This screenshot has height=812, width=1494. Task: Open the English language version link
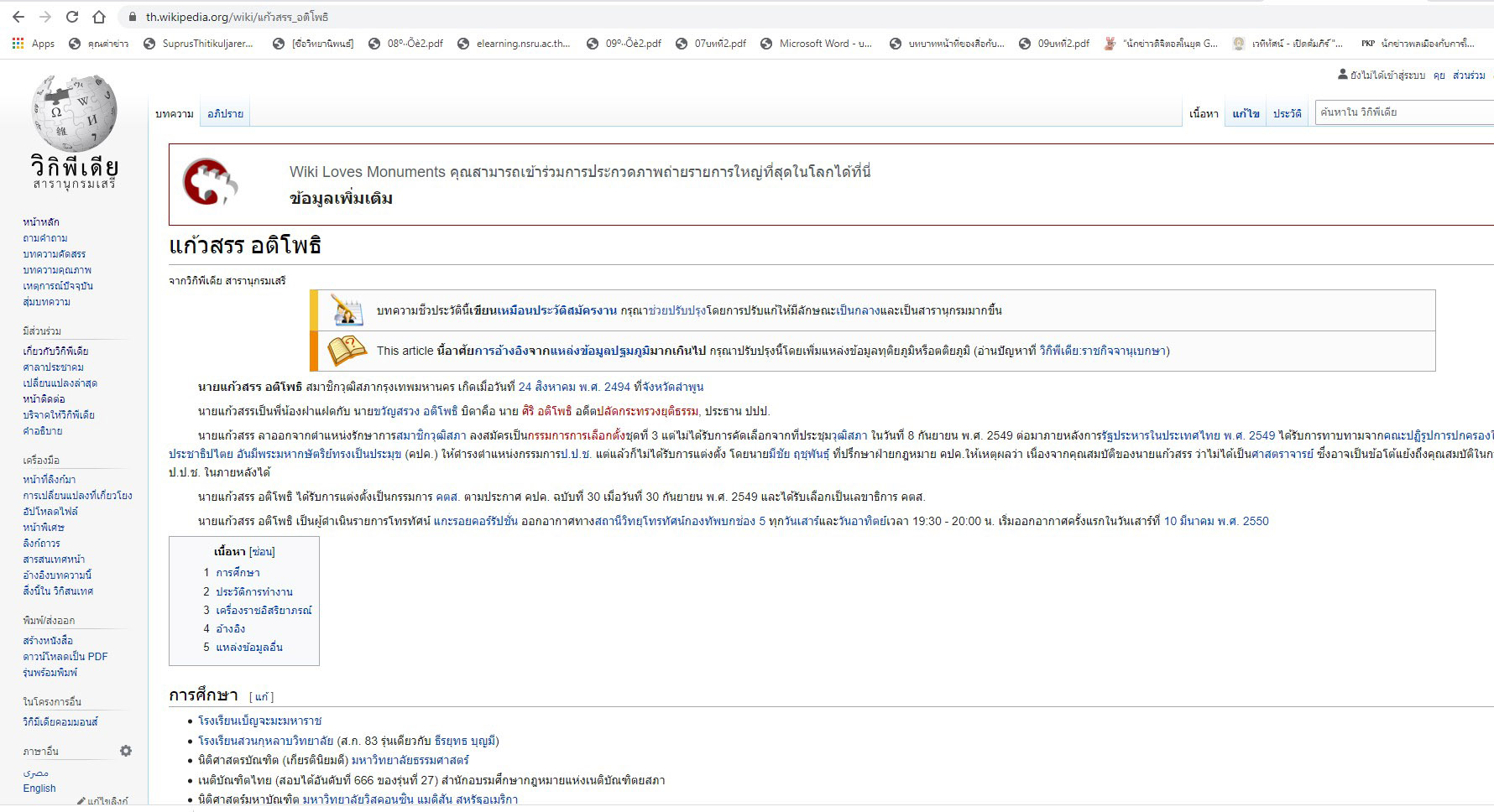click(x=39, y=789)
